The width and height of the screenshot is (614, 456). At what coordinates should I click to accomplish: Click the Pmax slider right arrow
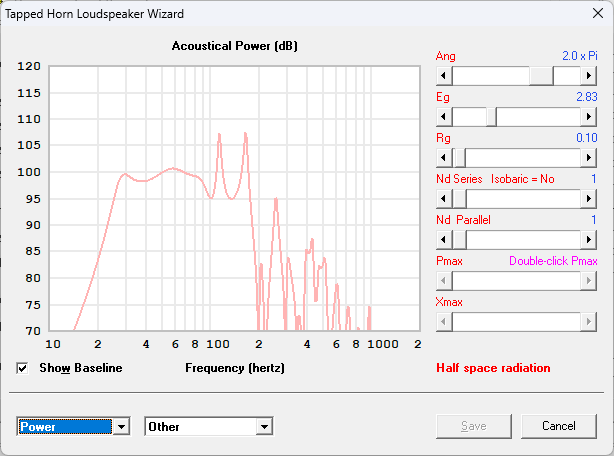[589, 281]
